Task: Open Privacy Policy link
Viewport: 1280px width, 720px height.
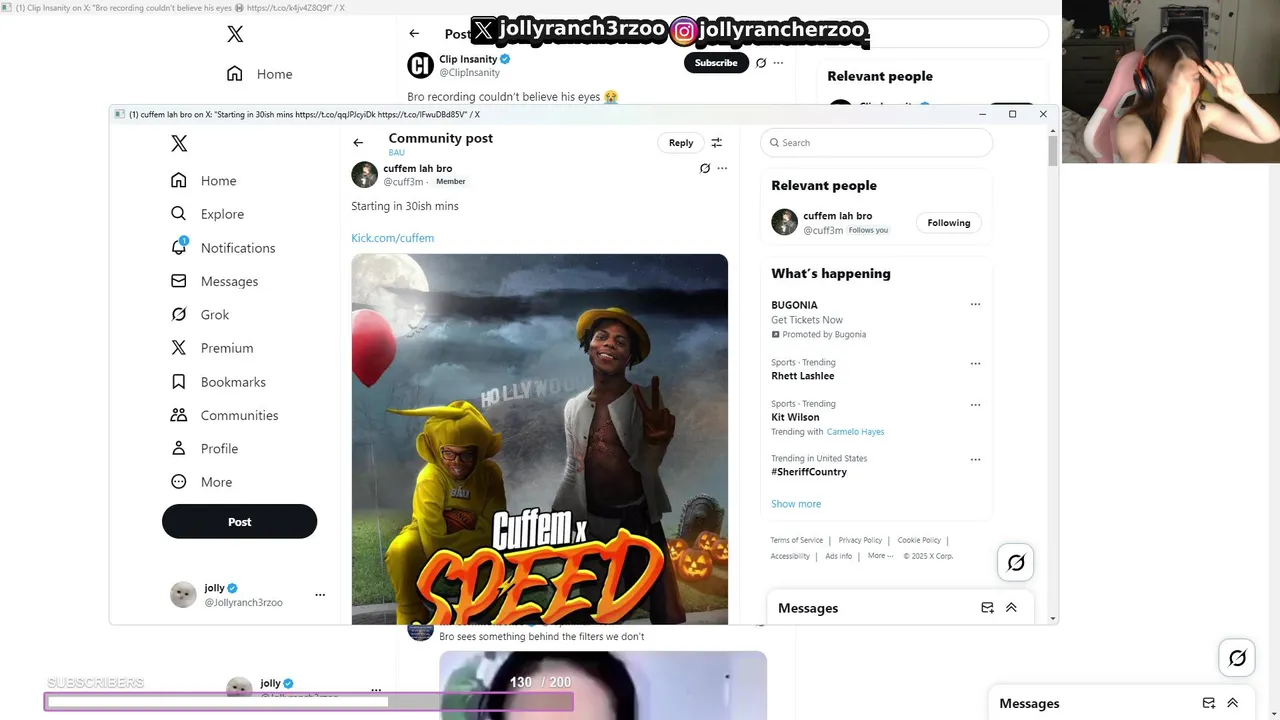Action: (860, 540)
